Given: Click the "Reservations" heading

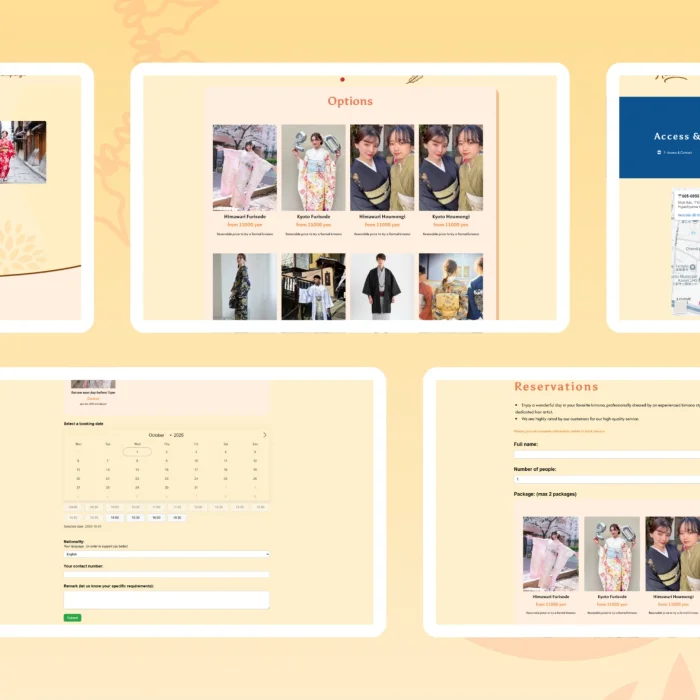Looking at the screenshot, I should 556,387.
